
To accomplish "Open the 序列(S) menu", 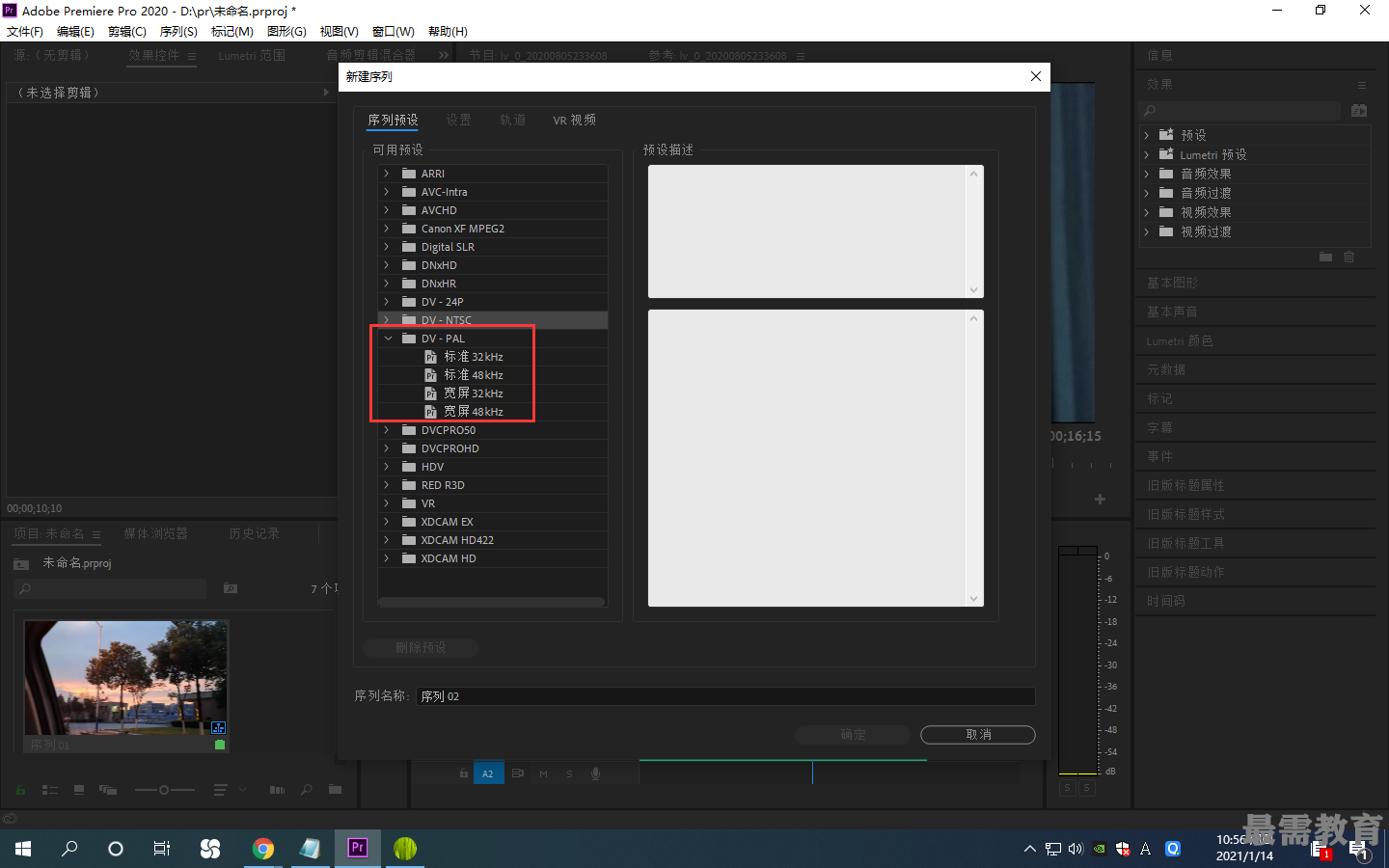I will pyautogui.click(x=178, y=32).
